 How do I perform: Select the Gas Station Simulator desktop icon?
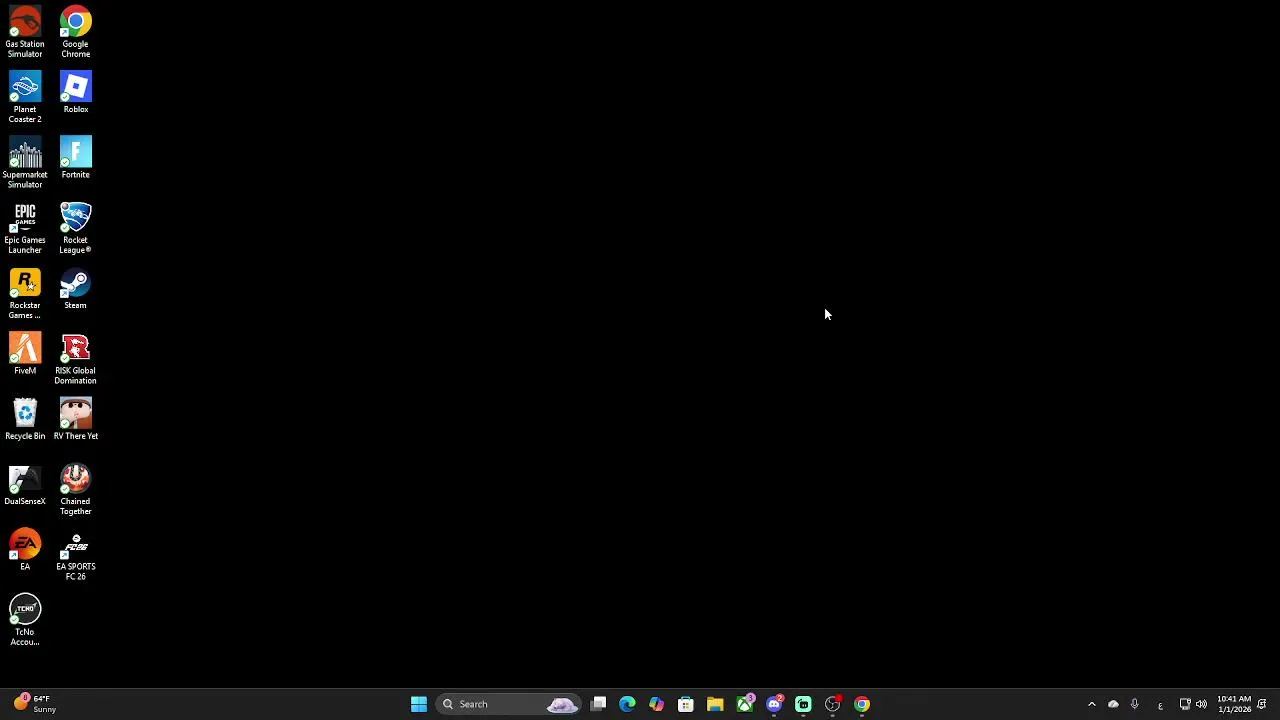[25, 32]
